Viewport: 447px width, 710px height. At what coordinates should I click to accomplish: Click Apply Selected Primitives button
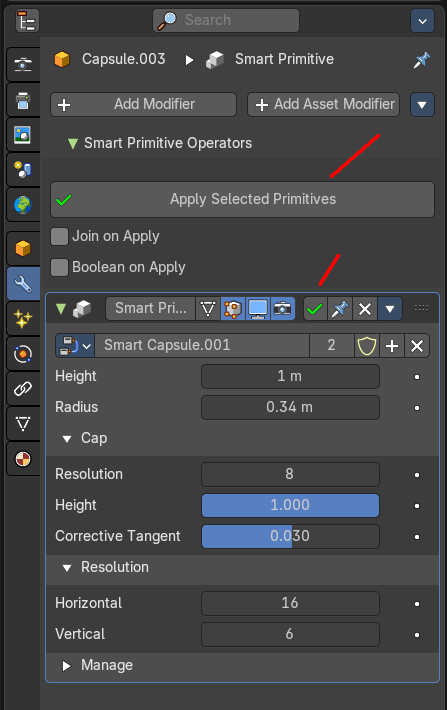point(242,199)
